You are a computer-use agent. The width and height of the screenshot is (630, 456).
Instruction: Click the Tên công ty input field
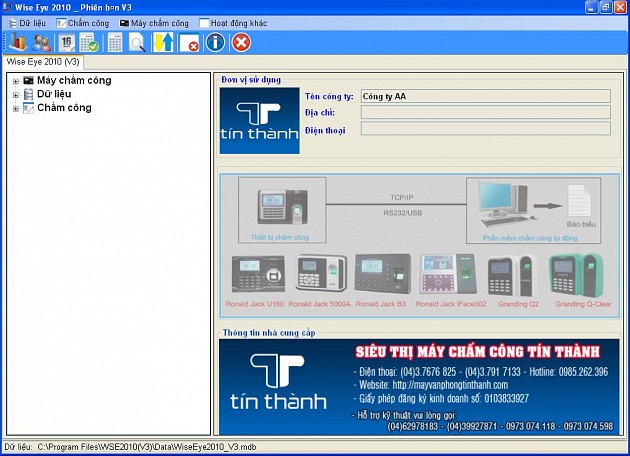(486, 96)
